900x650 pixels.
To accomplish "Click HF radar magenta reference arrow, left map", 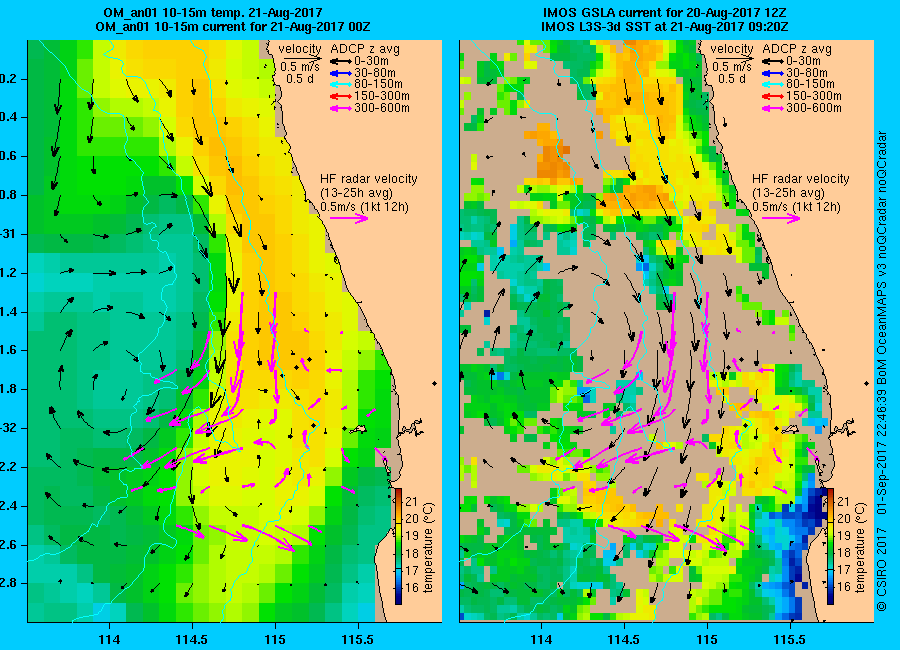I will [349, 218].
